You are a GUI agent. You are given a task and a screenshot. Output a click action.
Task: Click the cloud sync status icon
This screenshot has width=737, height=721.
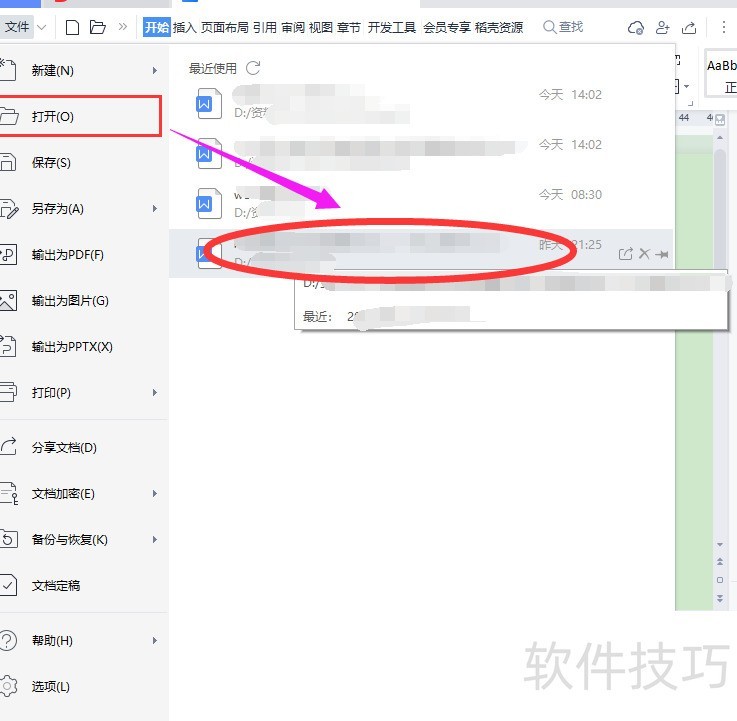635,28
